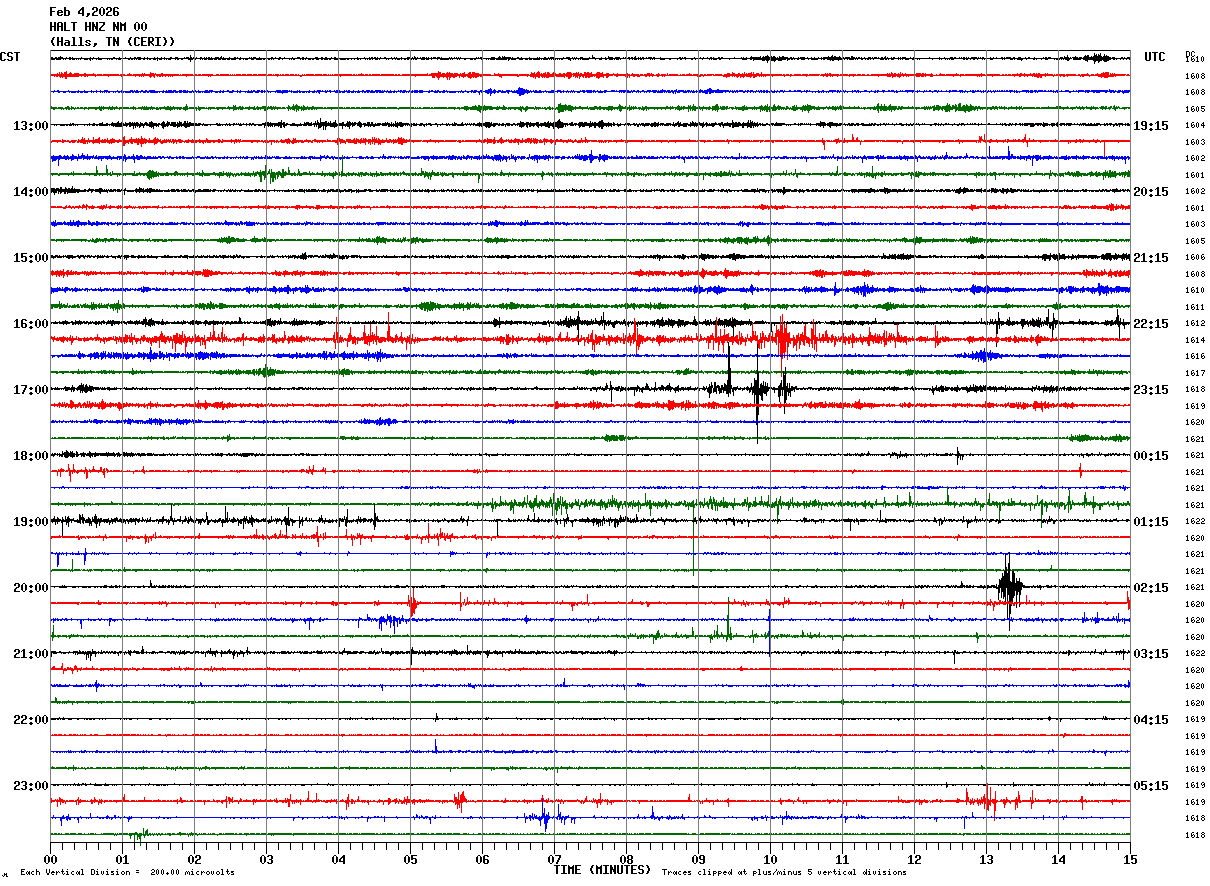Select the station code 'HALT HNZ NM 00'
1210x886 pixels.
98,27
